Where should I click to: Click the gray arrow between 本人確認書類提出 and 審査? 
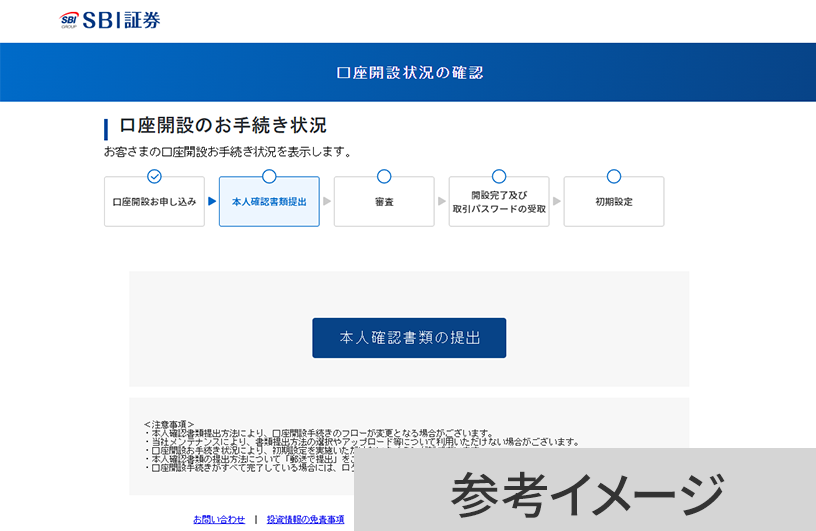[327, 201]
